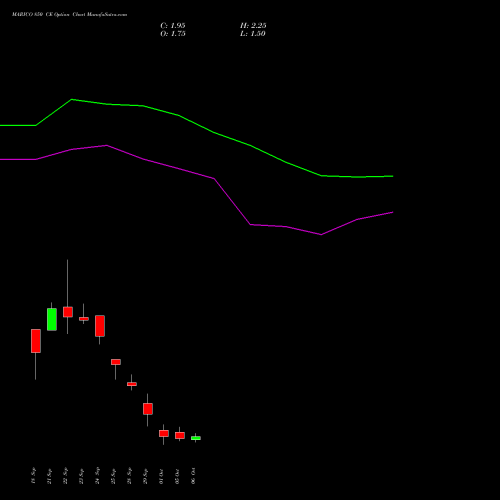Viewport: 500px width, 500px height.
Task: Click the 22 Sep date label
Action: point(65,476)
